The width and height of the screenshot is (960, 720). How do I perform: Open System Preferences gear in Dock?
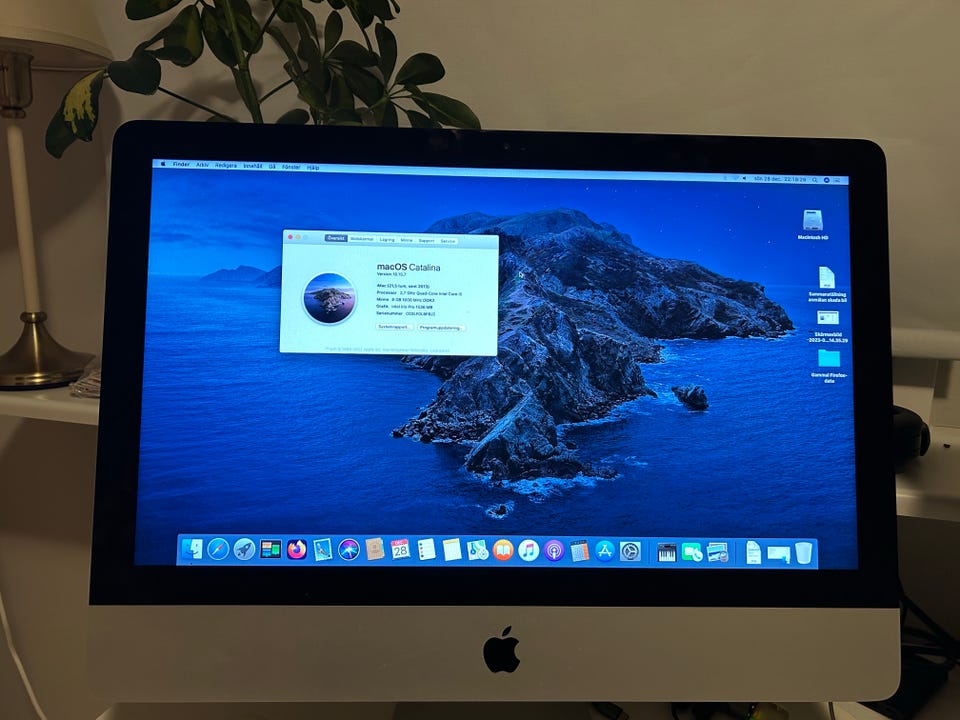tap(630, 552)
